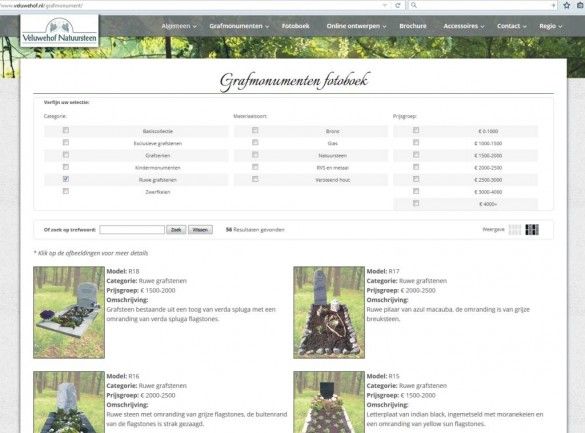The height and width of the screenshot is (433, 585).
Task: Open the R16 grave monument thumbnail
Action: tap(69, 402)
